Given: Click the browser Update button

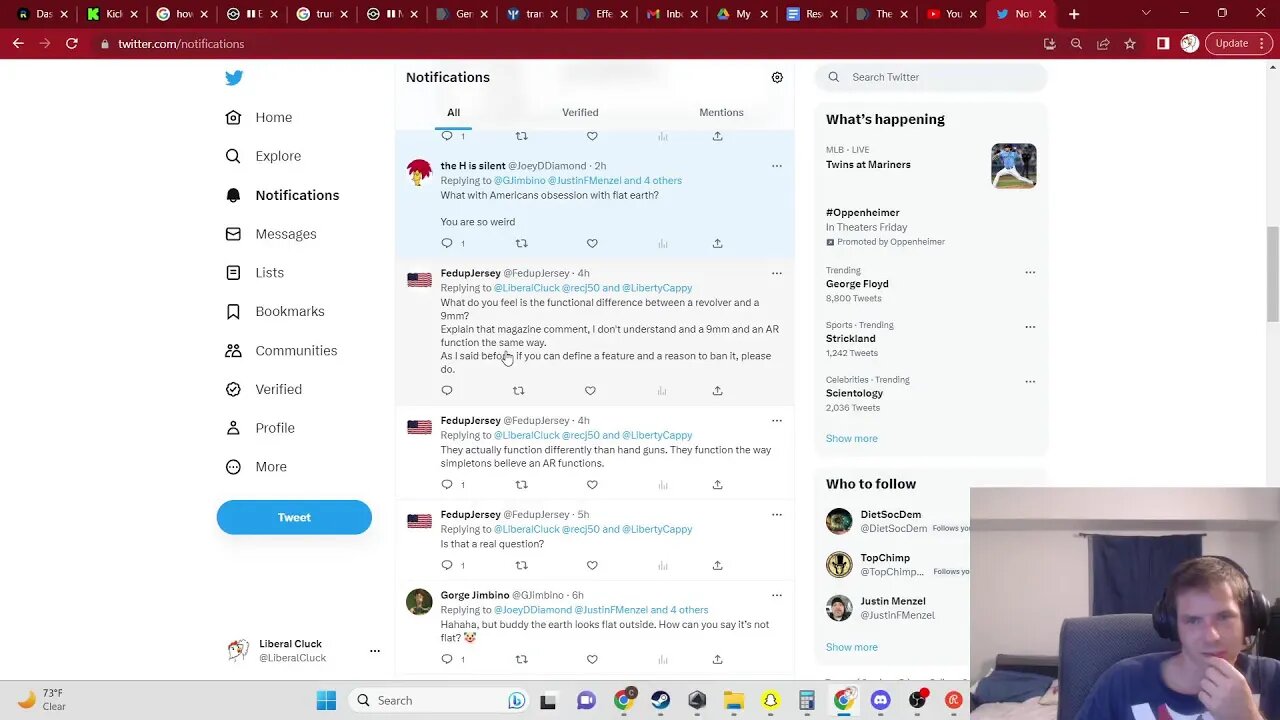Looking at the screenshot, I should click(1238, 44).
